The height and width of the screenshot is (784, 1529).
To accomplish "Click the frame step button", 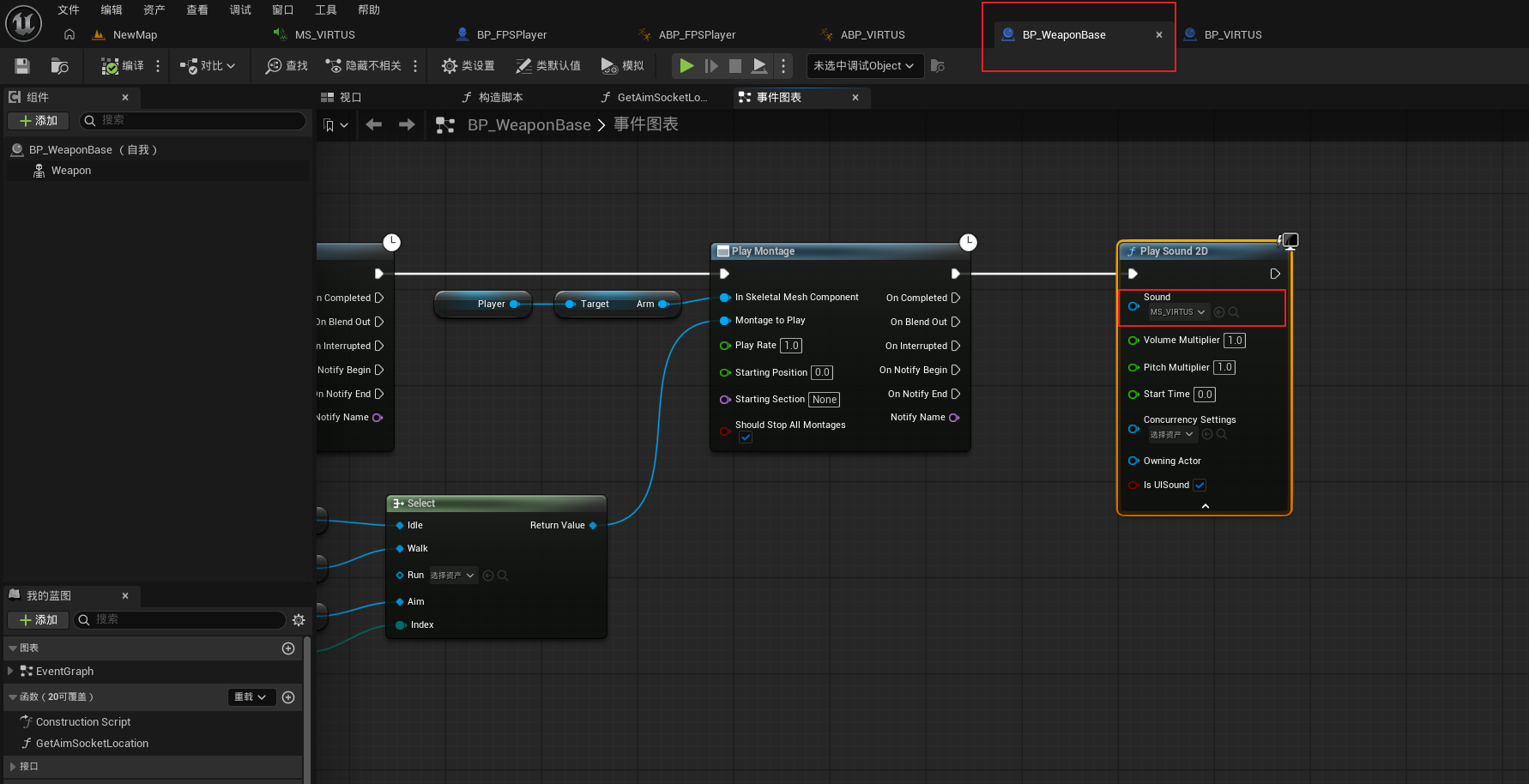I will click(711, 65).
